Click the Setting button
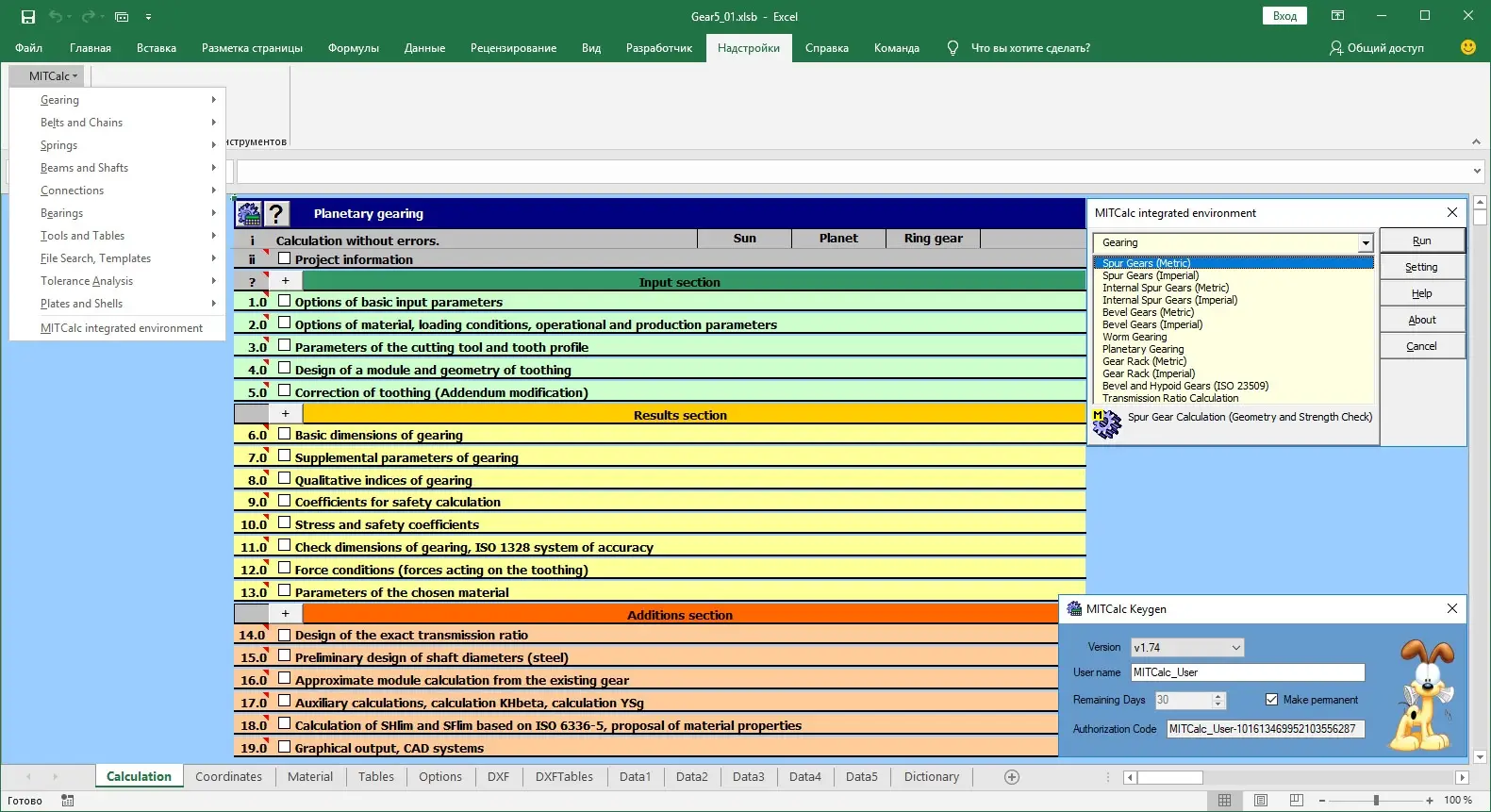Screen dimensions: 1491x812 pos(1422,267)
